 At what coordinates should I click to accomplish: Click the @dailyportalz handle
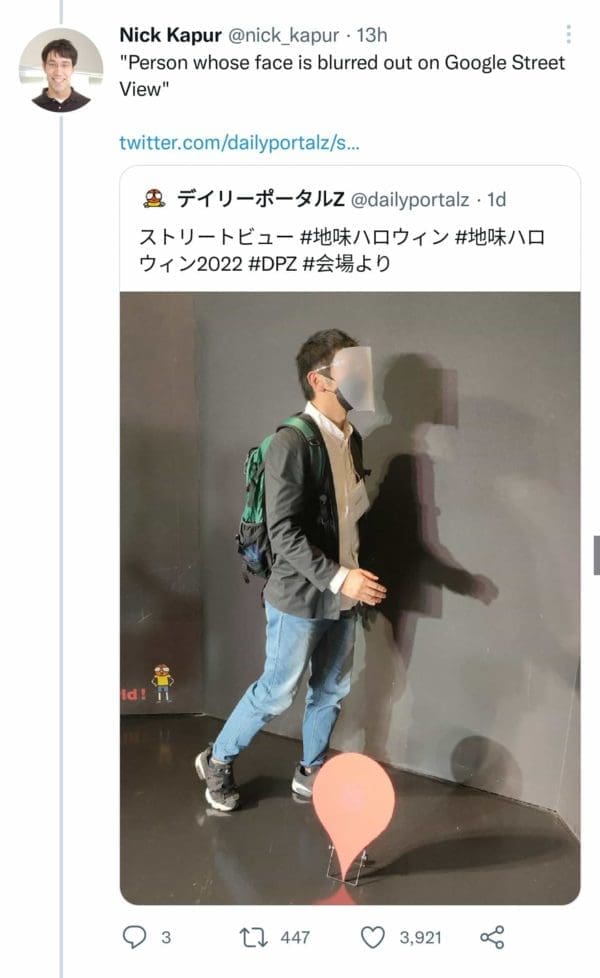[x=410, y=200]
